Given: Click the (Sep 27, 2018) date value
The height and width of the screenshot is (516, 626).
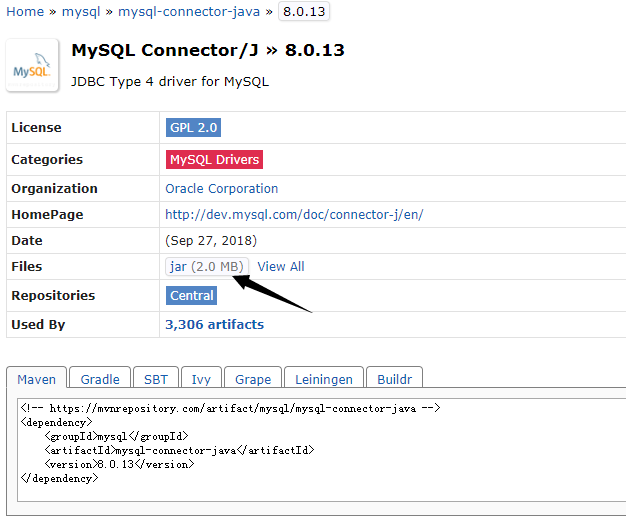Looking at the screenshot, I should [211, 240].
